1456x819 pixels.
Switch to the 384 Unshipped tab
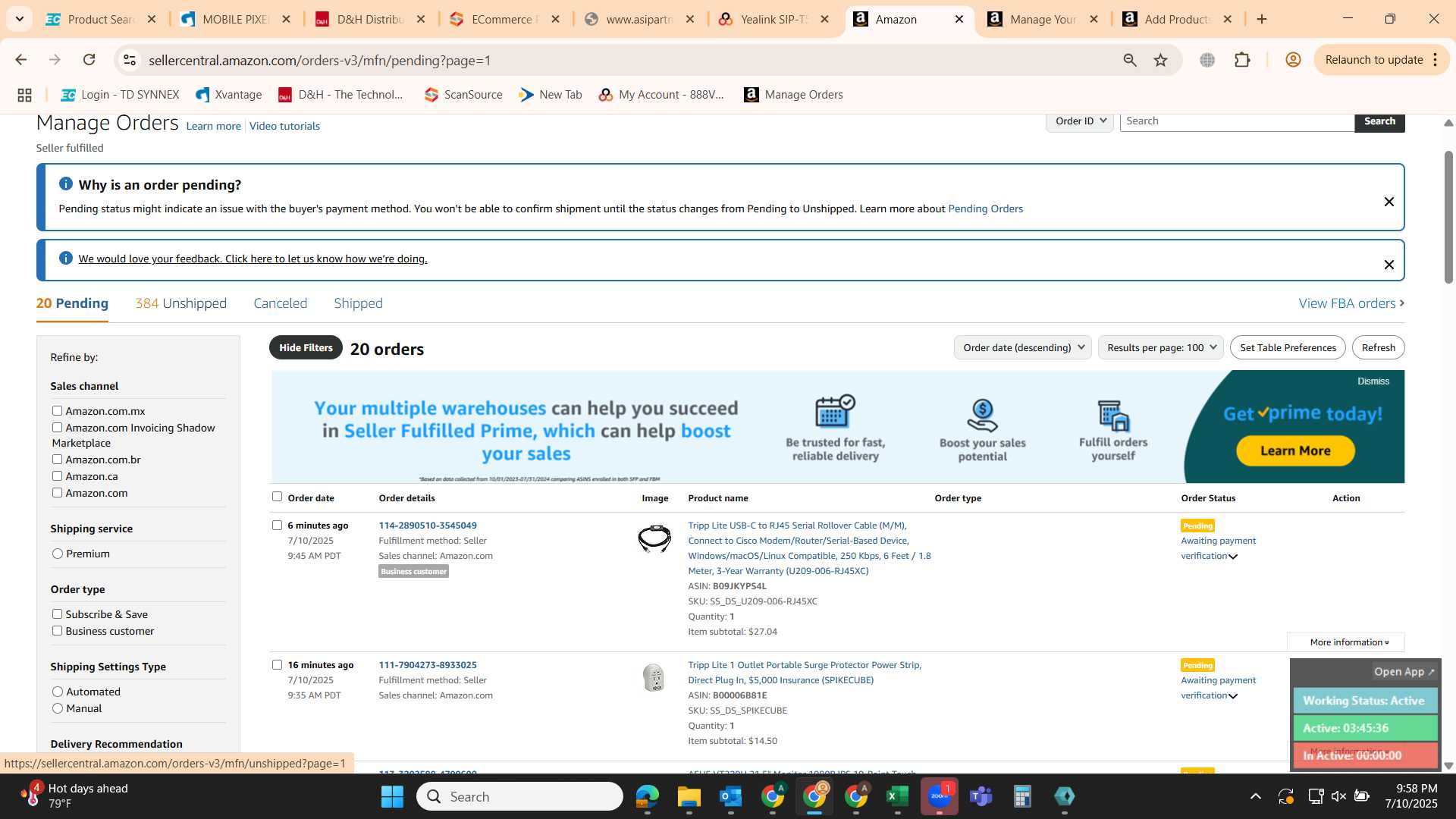pos(180,303)
